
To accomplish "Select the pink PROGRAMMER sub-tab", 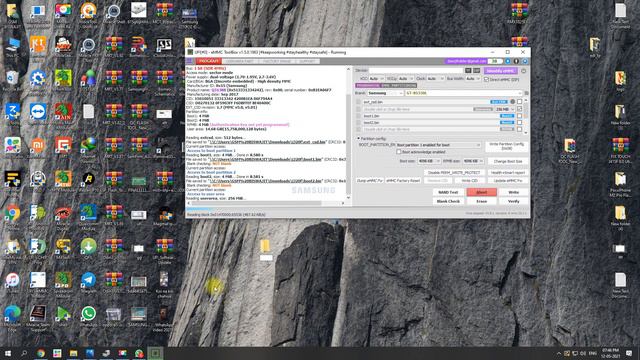I will coord(367,86).
